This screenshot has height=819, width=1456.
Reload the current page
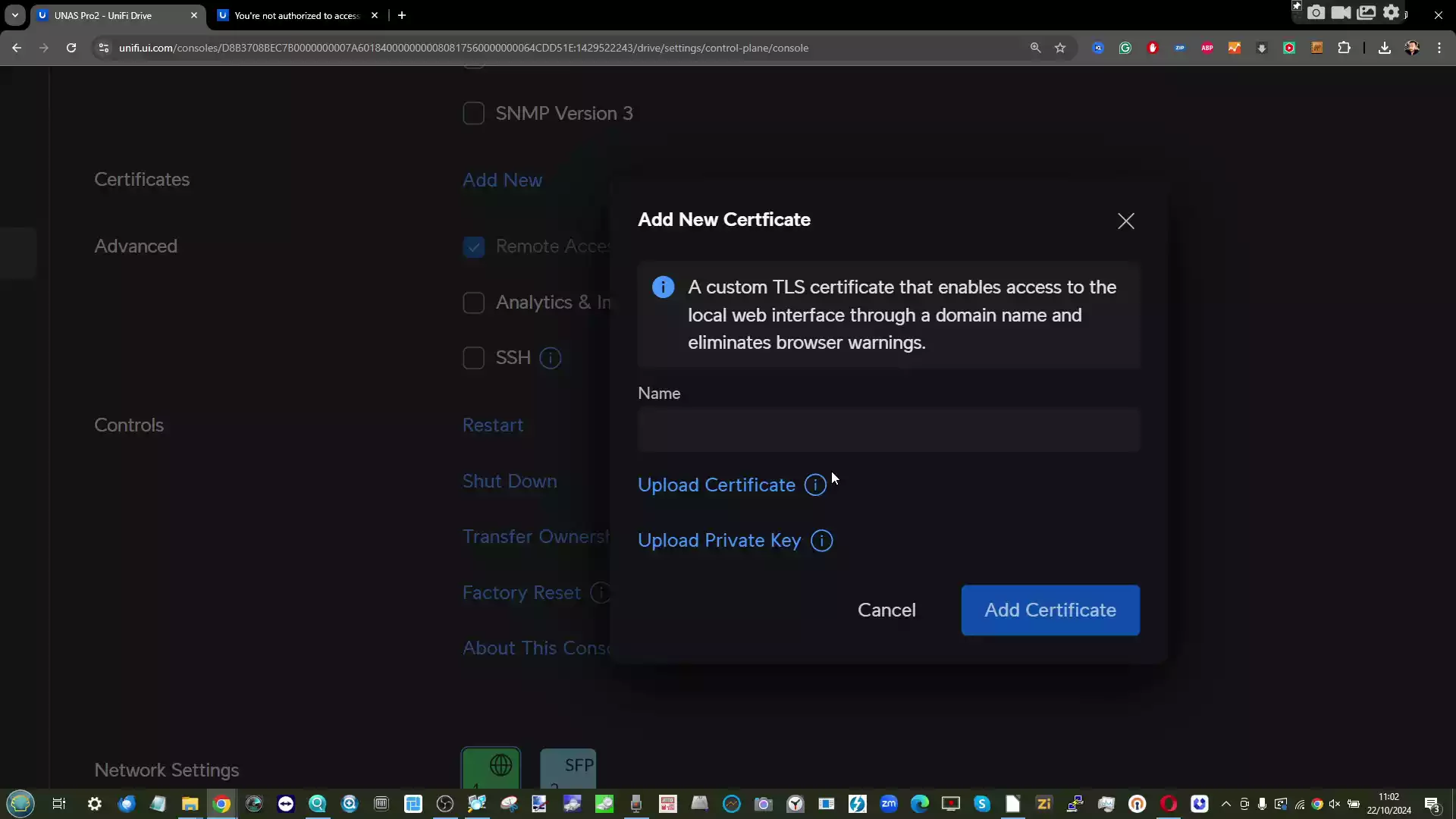(x=71, y=48)
